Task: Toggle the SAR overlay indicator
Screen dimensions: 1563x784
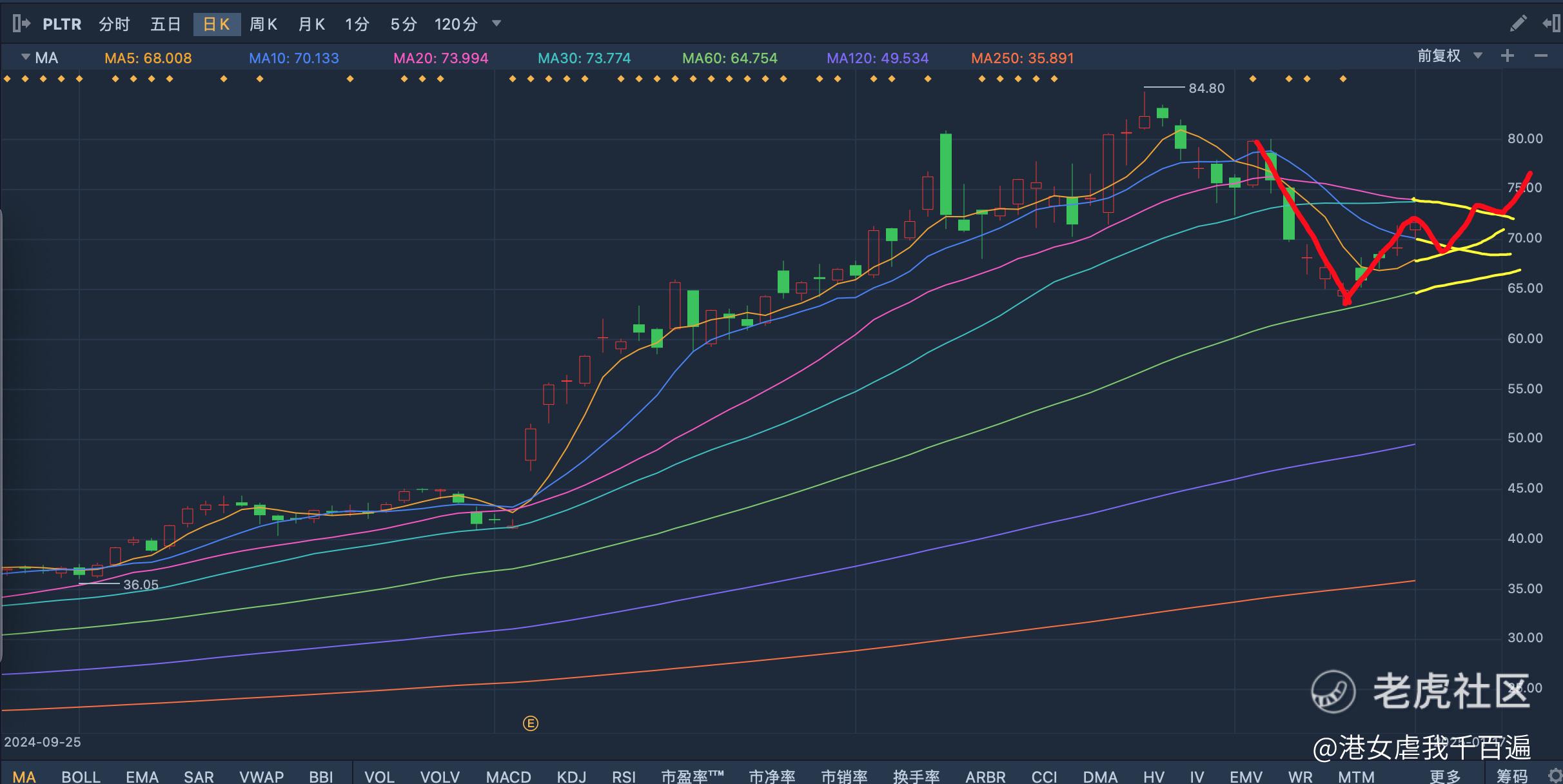Action: [x=199, y=776]
